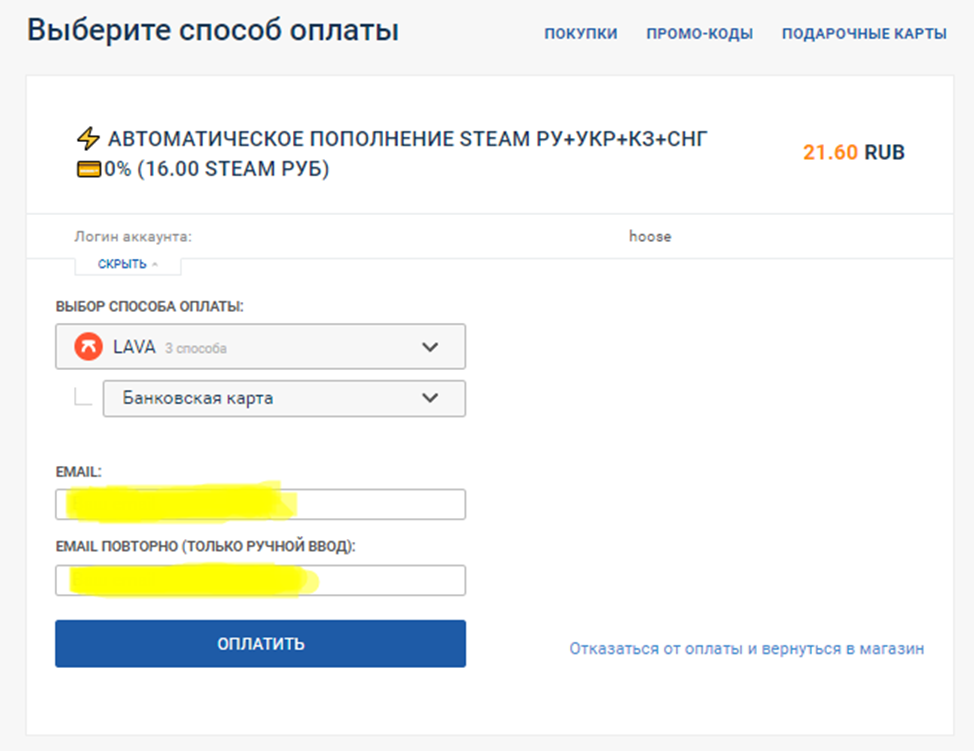Click the hoose account login value
This screenshot has width=974, height=751.
pyautogui.click(x=650, y=237)
